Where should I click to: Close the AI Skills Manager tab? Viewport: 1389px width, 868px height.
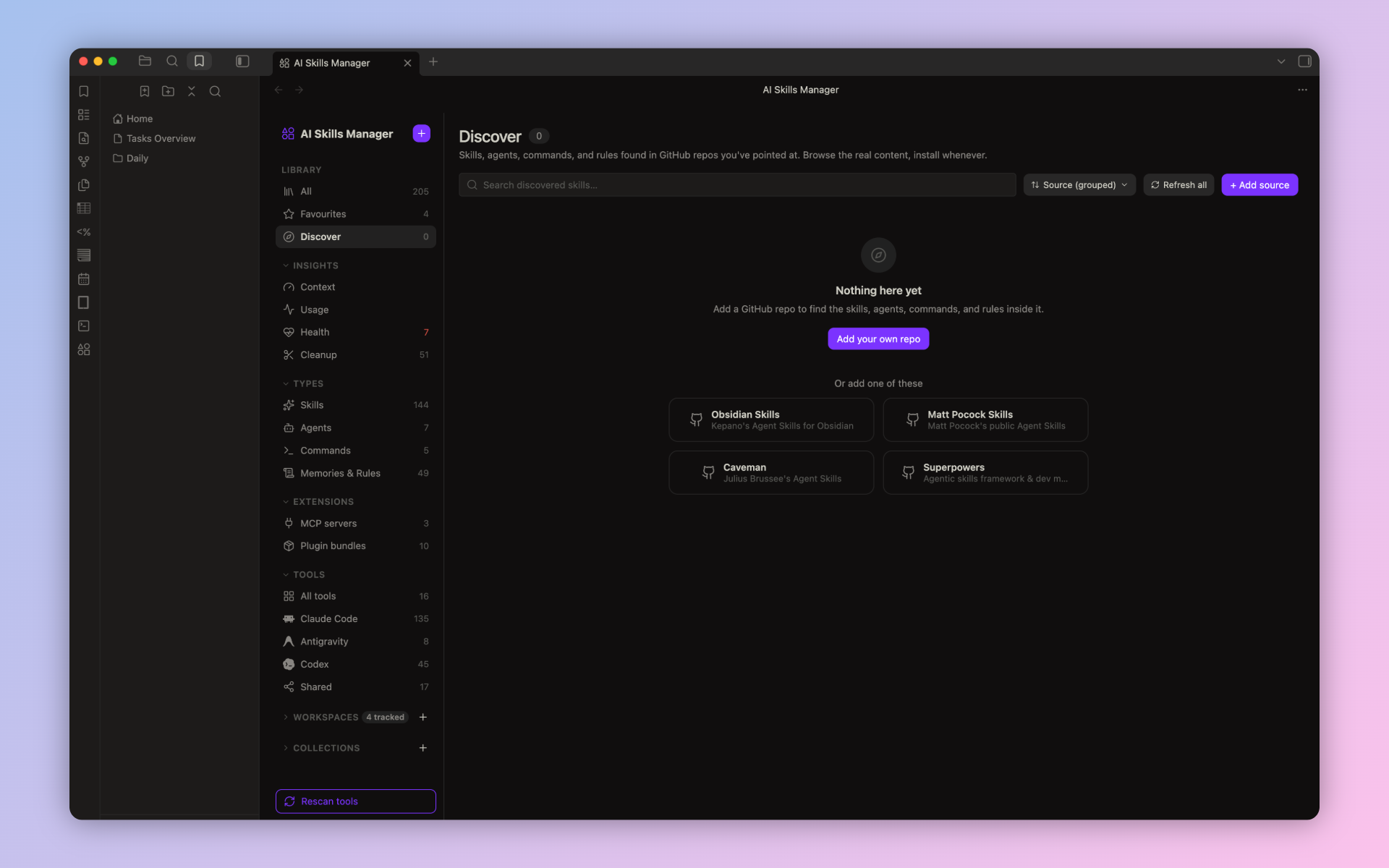tap(407, 63)
